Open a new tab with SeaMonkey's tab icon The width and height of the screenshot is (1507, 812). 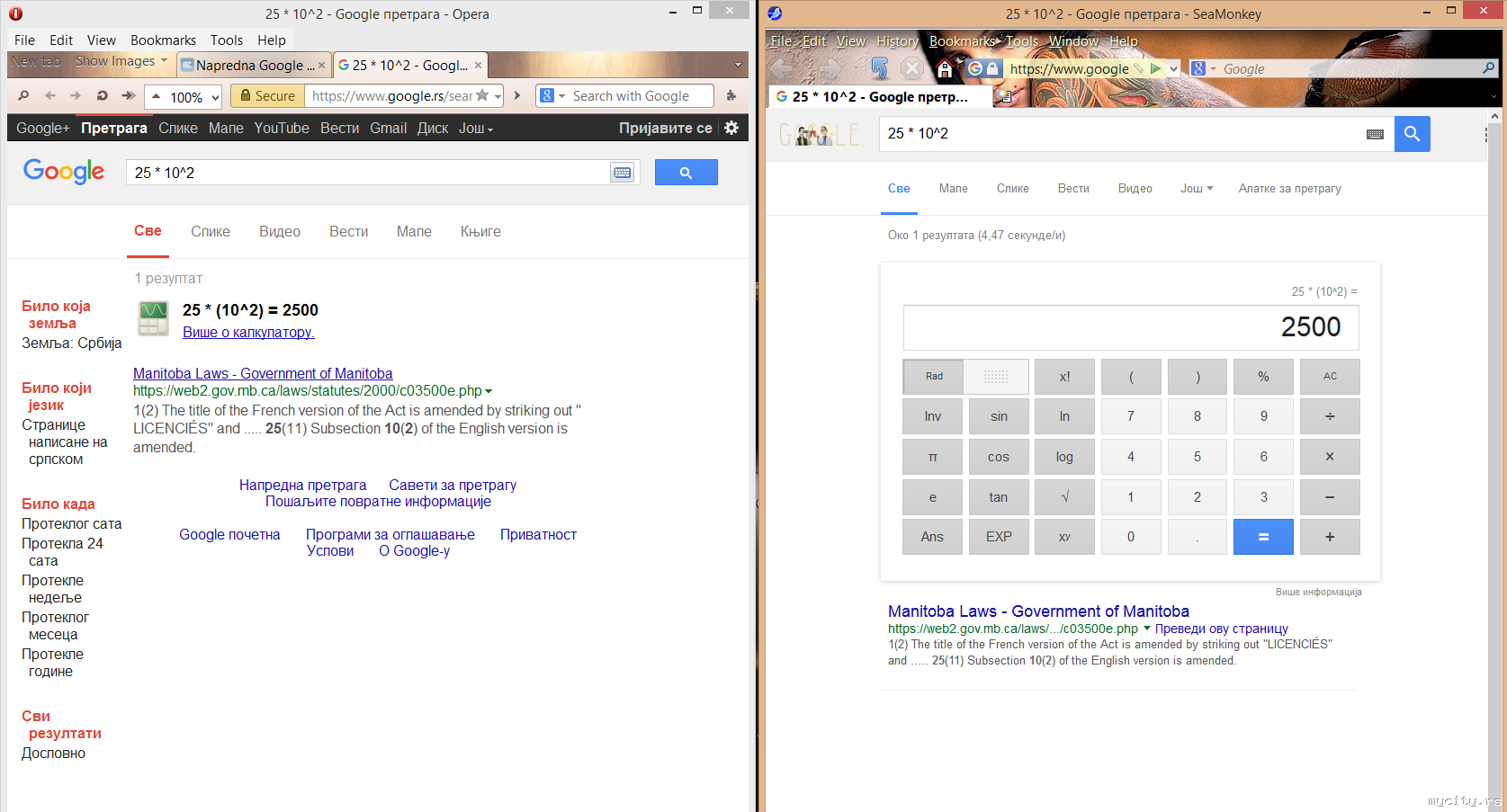[x=1005, y=96]
